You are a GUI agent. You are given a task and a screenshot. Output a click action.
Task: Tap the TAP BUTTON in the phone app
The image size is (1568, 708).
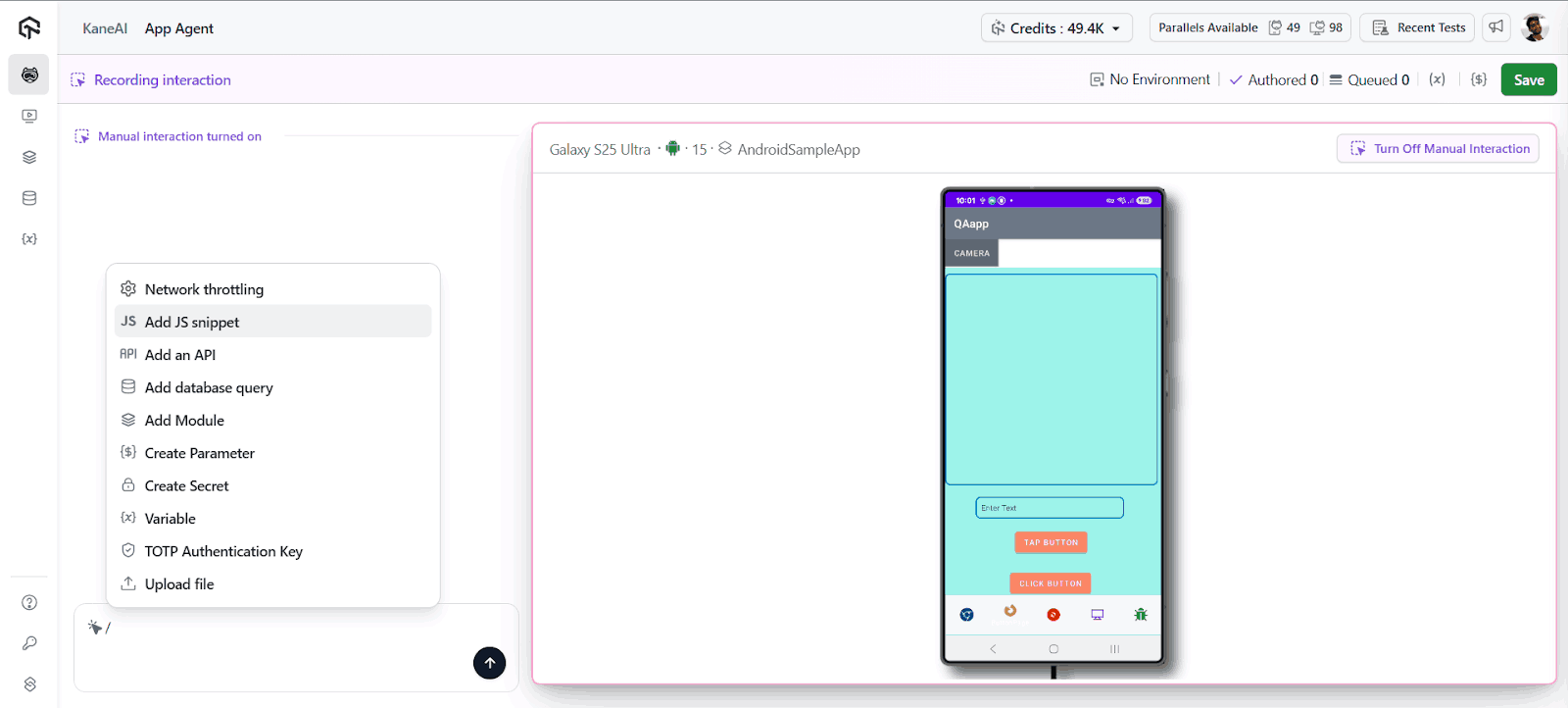pos(1051,542)
